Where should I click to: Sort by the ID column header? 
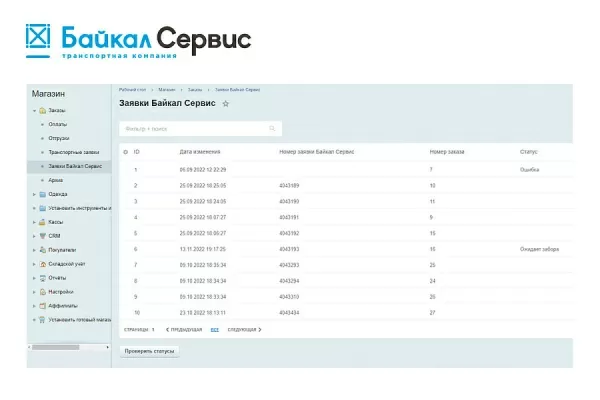point(137,152)
